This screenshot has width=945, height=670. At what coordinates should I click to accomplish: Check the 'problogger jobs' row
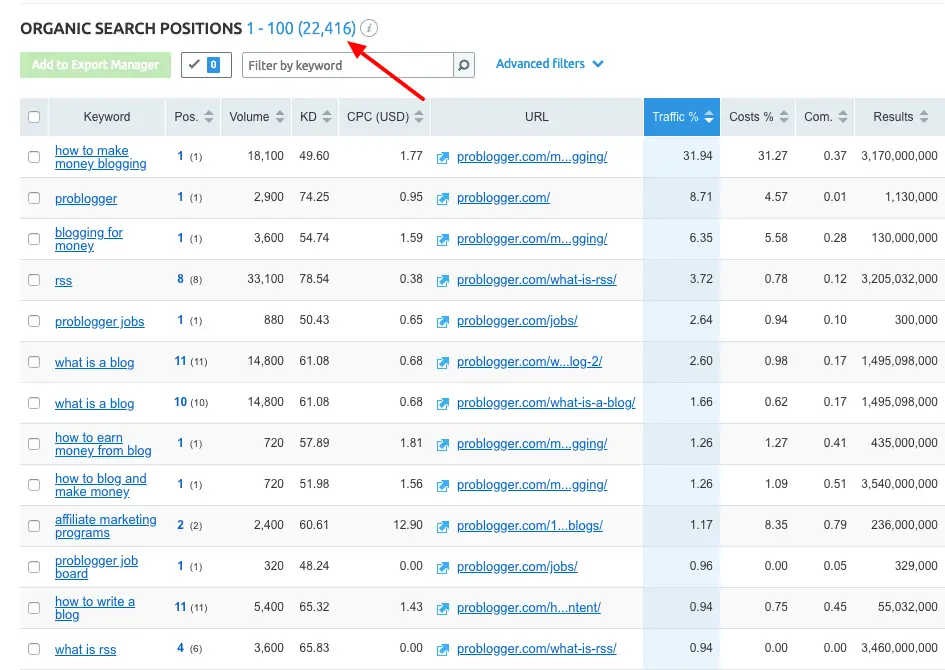pos(34,321)
